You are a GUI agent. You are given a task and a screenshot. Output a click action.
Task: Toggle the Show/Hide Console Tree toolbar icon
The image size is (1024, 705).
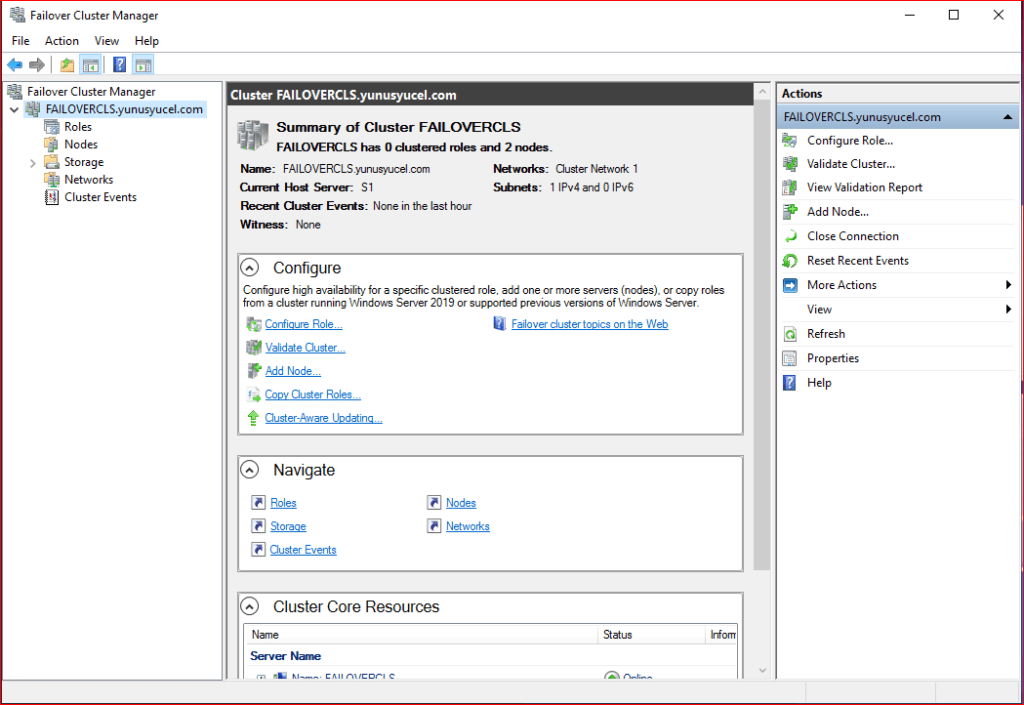pos(90,65)
